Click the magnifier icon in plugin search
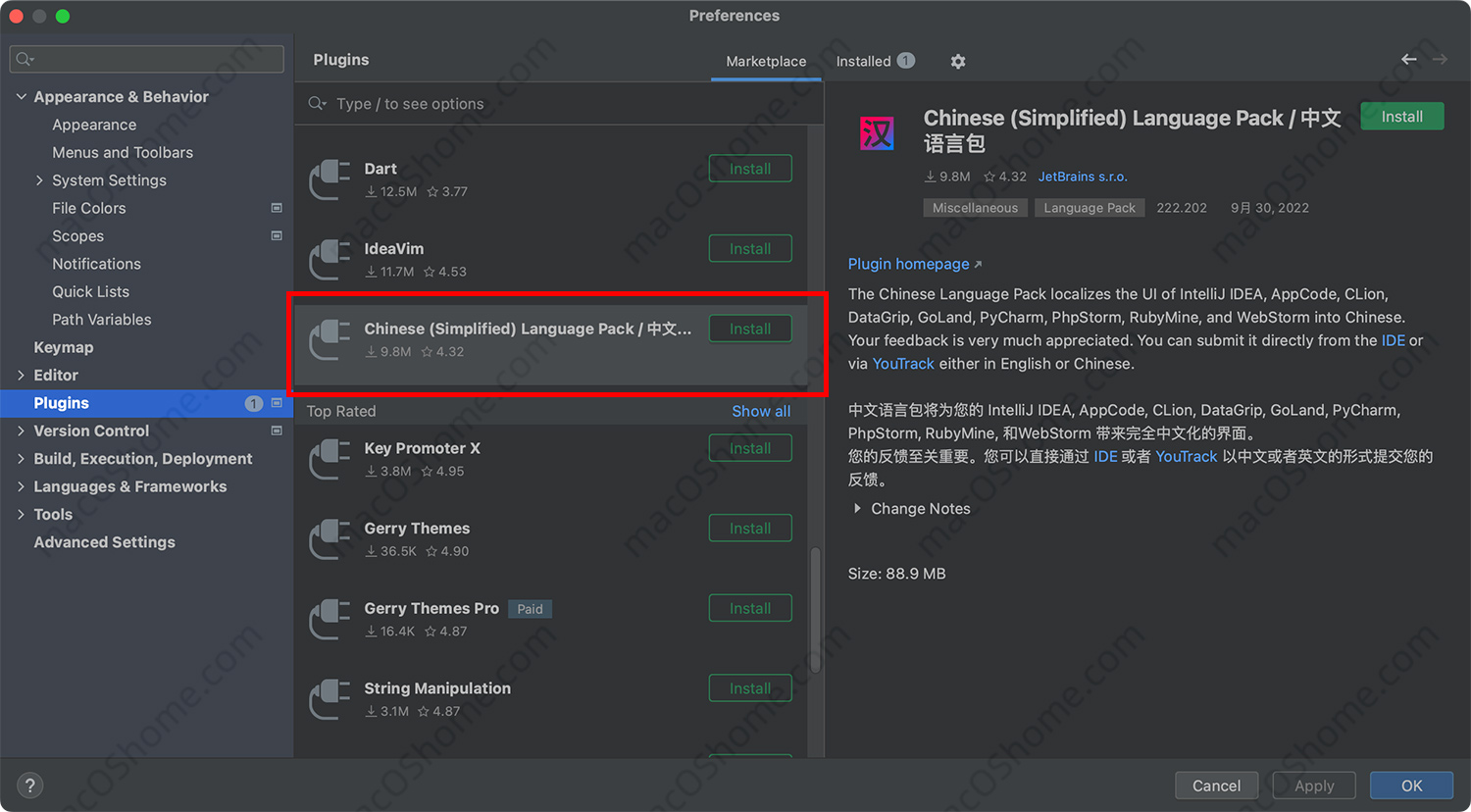 click(x=317, y=104)
